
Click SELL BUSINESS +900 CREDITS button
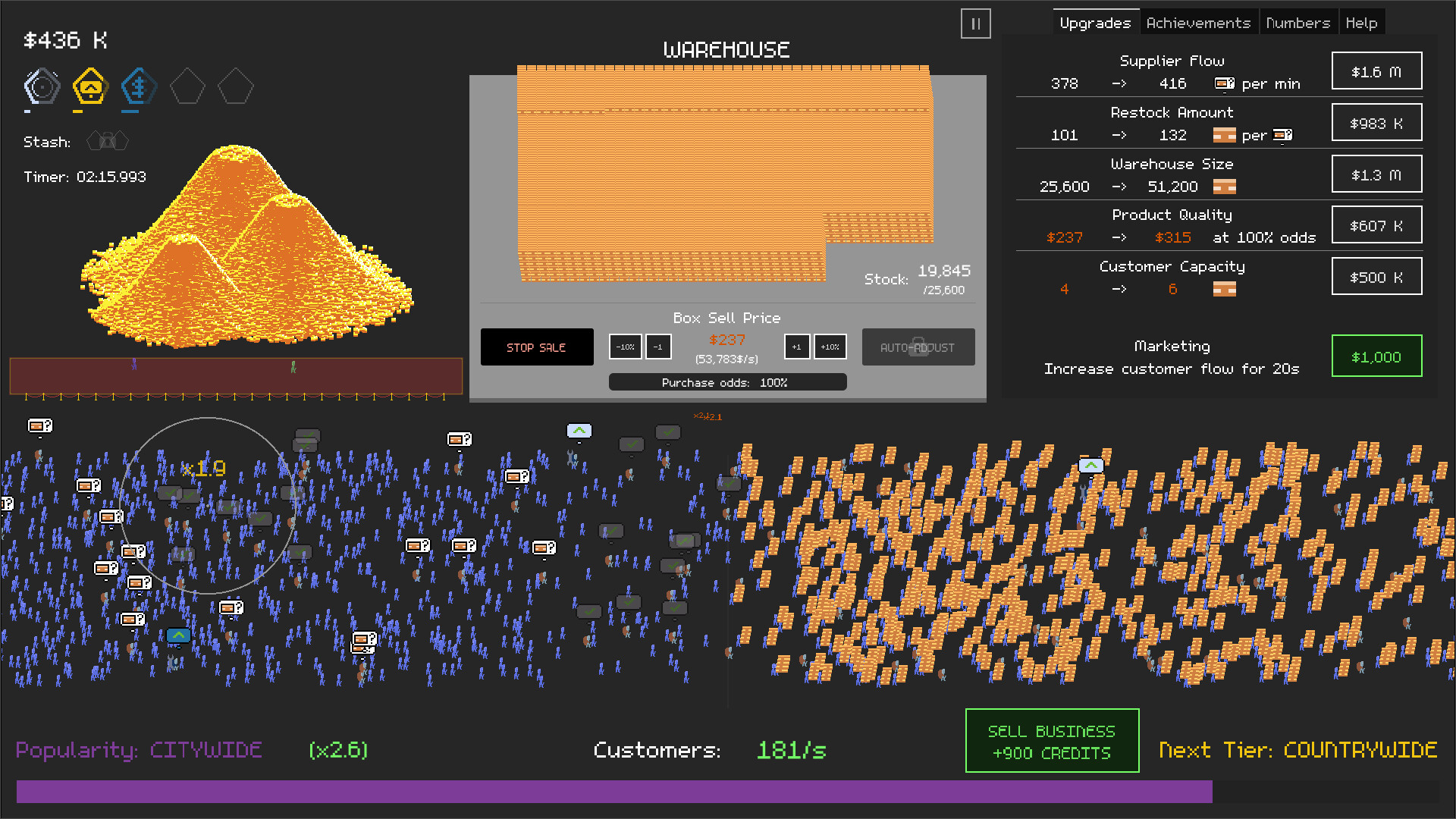coord(1052,741)
